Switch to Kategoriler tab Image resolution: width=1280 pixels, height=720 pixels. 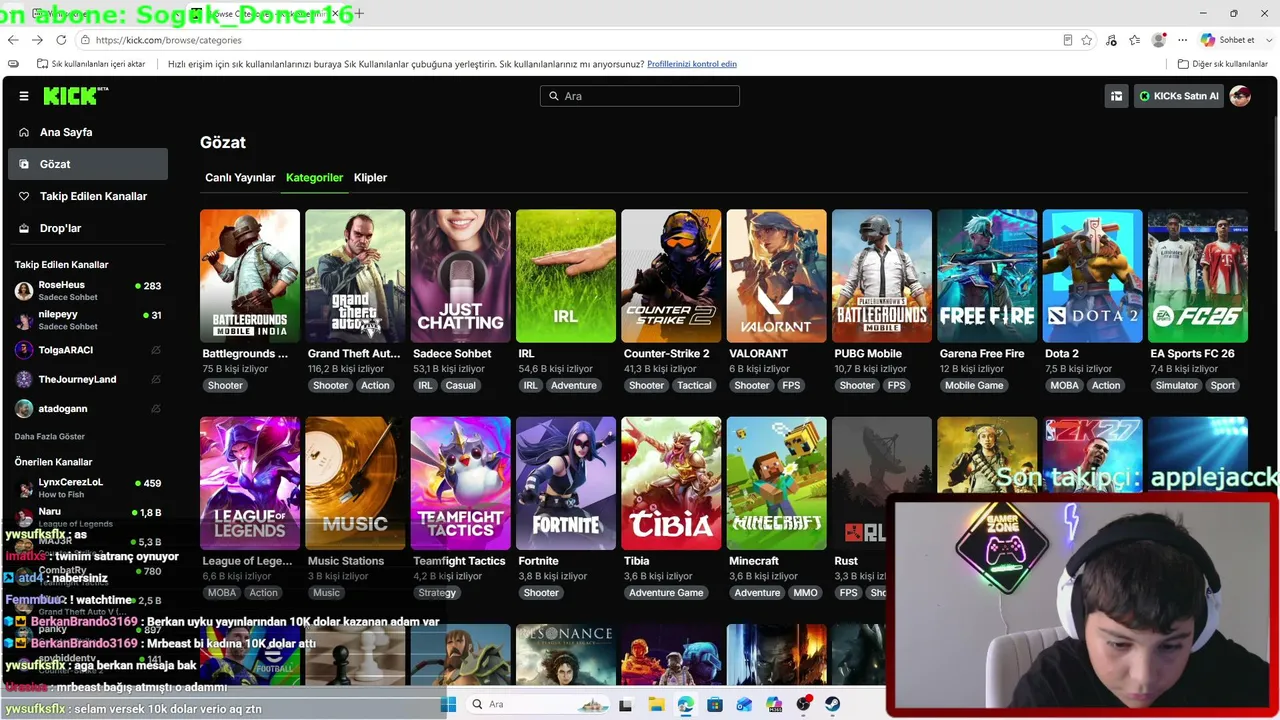coord(314,178)
